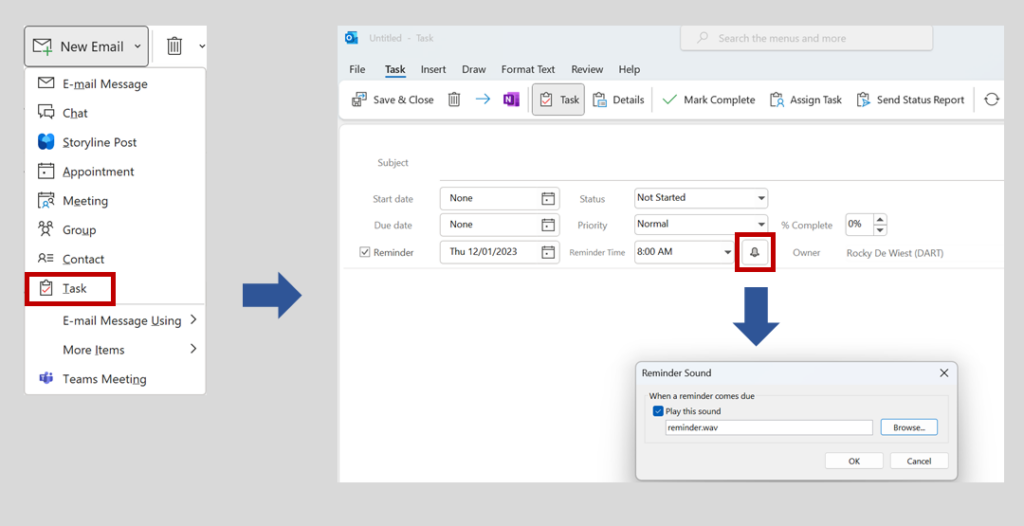Increase % Complete with spinner
1024x526 pixels.
click(881, 219)
